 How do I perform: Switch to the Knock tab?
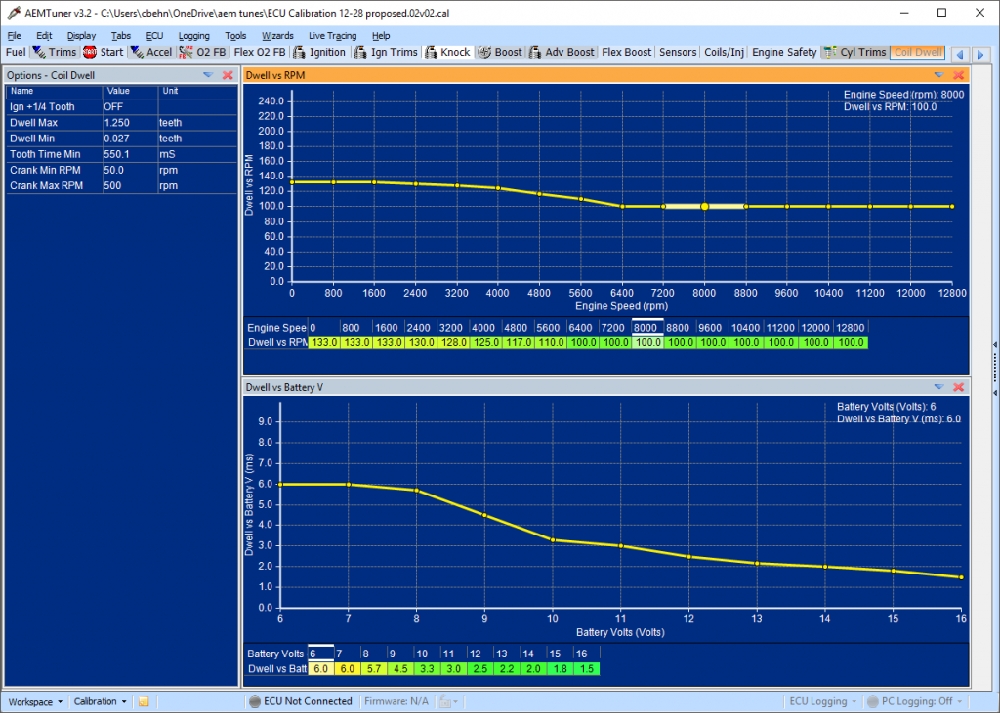click(448, 52)
